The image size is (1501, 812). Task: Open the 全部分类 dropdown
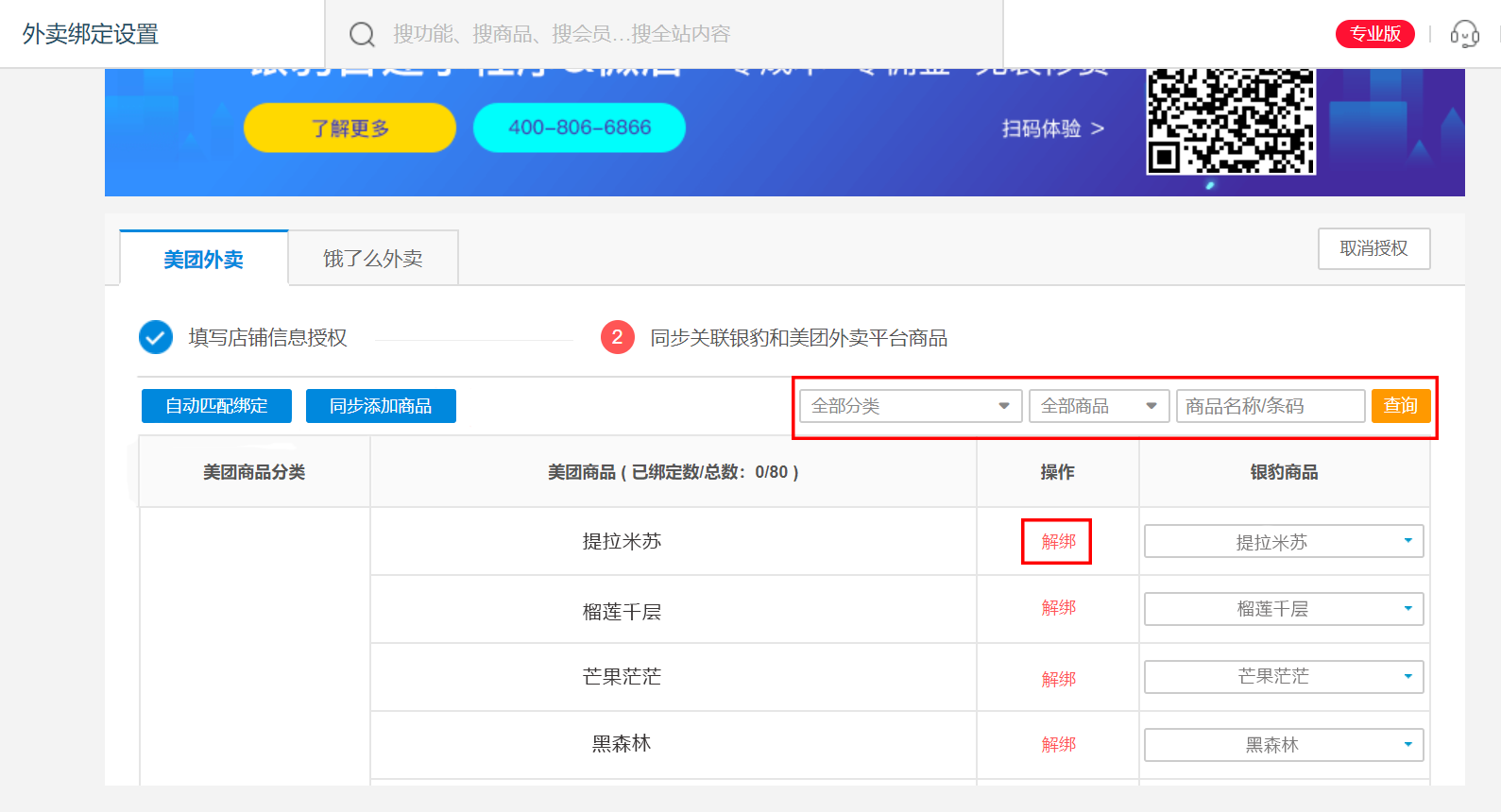pyautogui.click(x=911, y=406)
